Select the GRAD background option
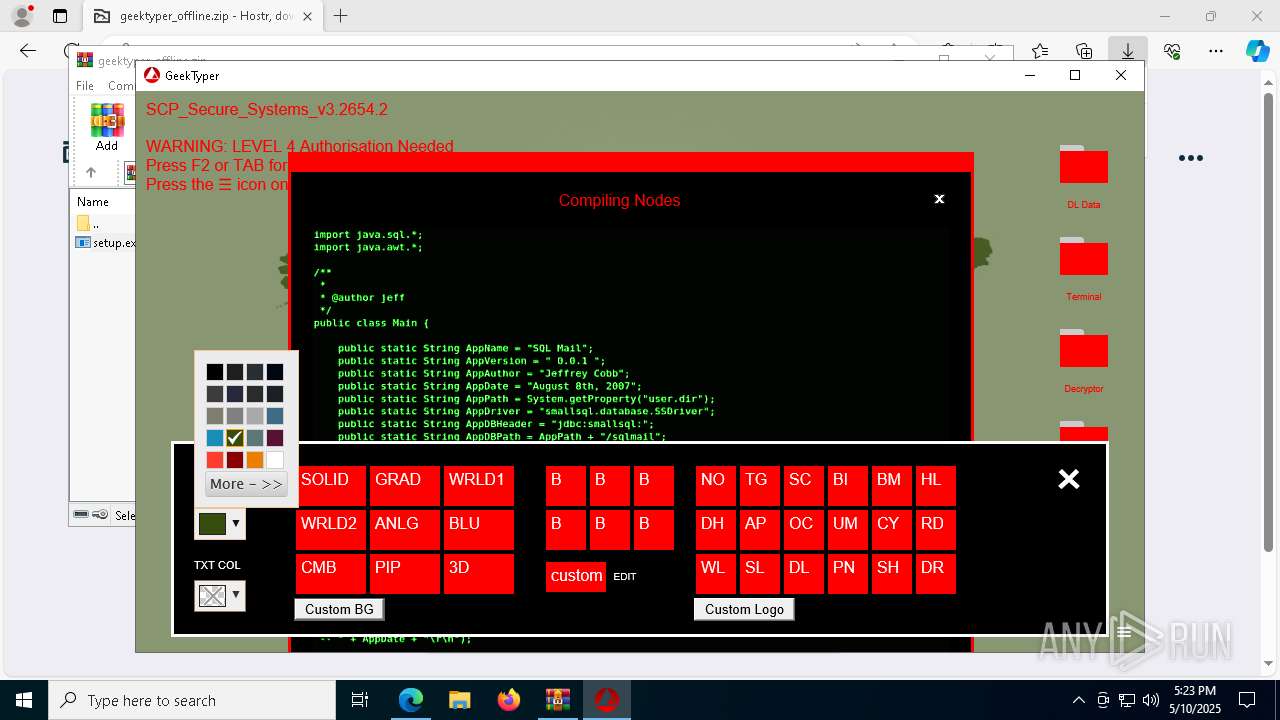The width and height of the screenshot is (1280, 720). tap(405, 486)
